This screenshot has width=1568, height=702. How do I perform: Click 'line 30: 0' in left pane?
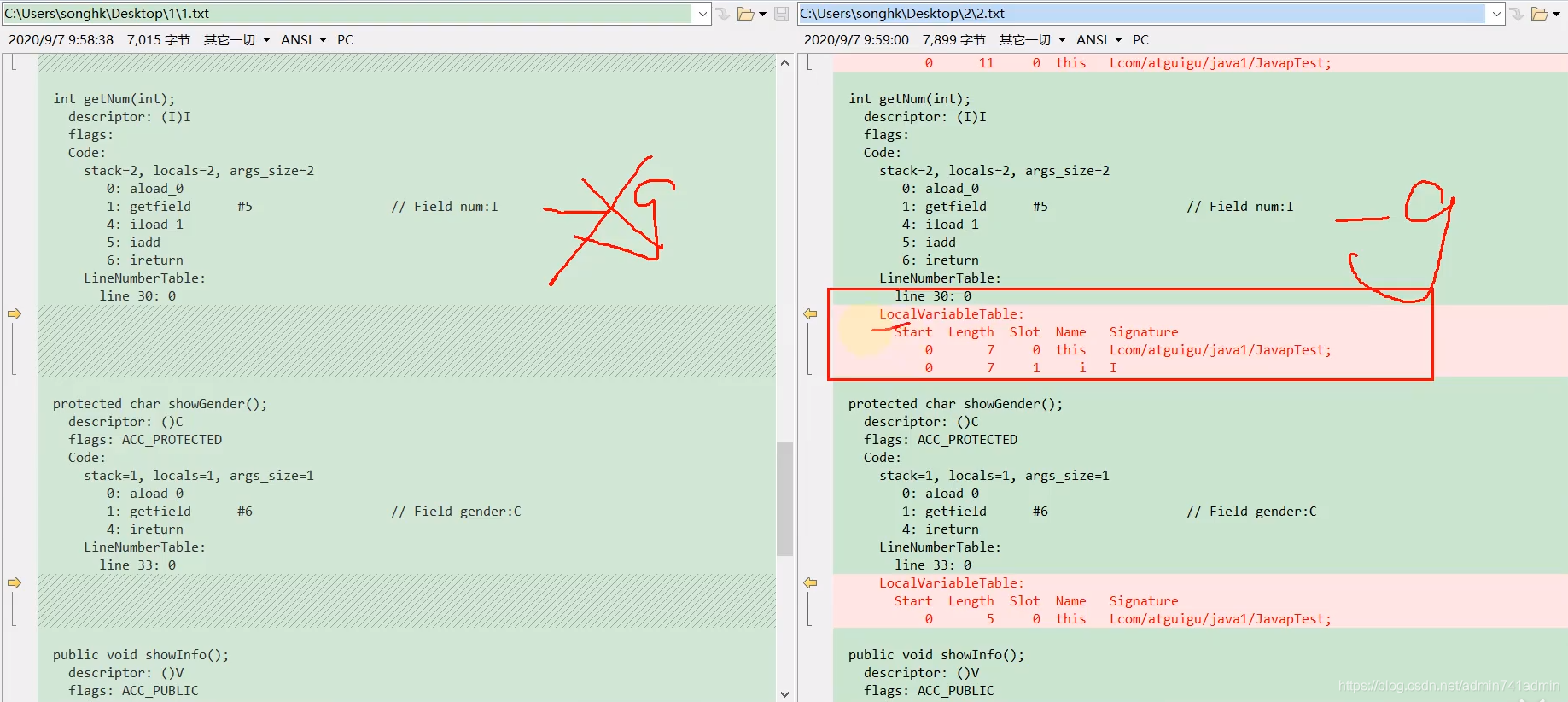[x=137, y=296]
